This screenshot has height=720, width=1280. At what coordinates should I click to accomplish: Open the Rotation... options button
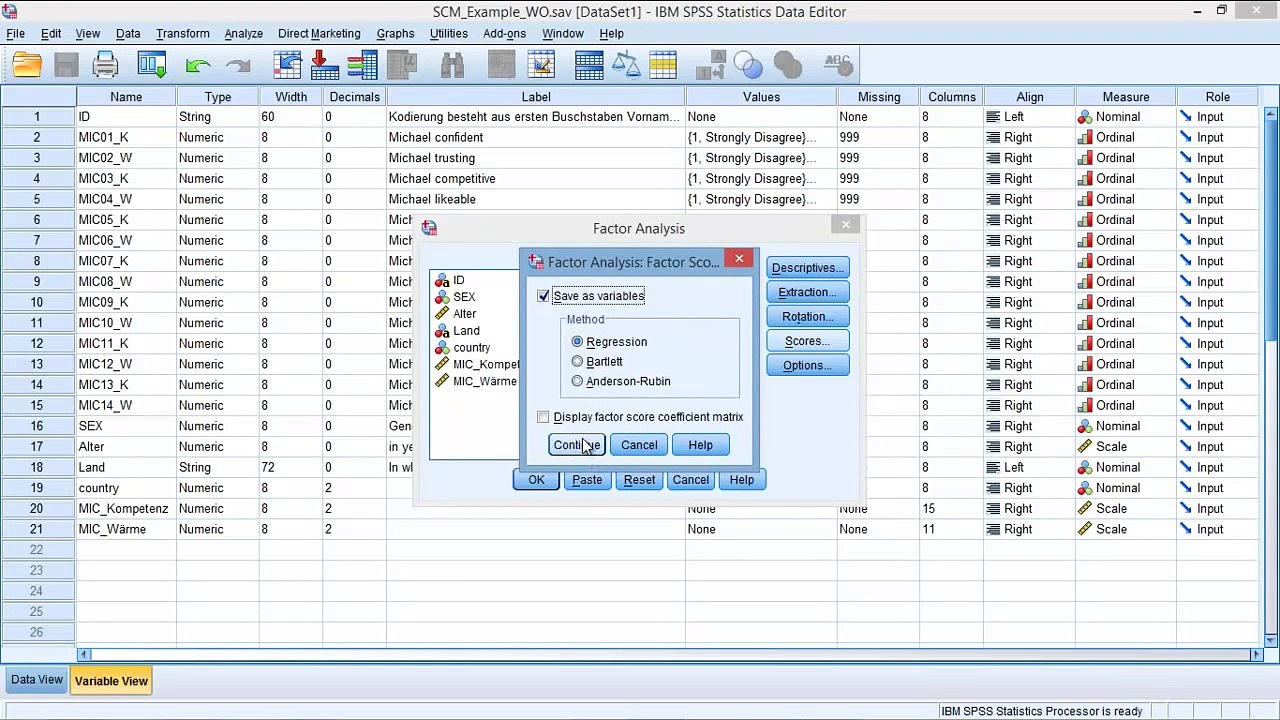[807, 317]
